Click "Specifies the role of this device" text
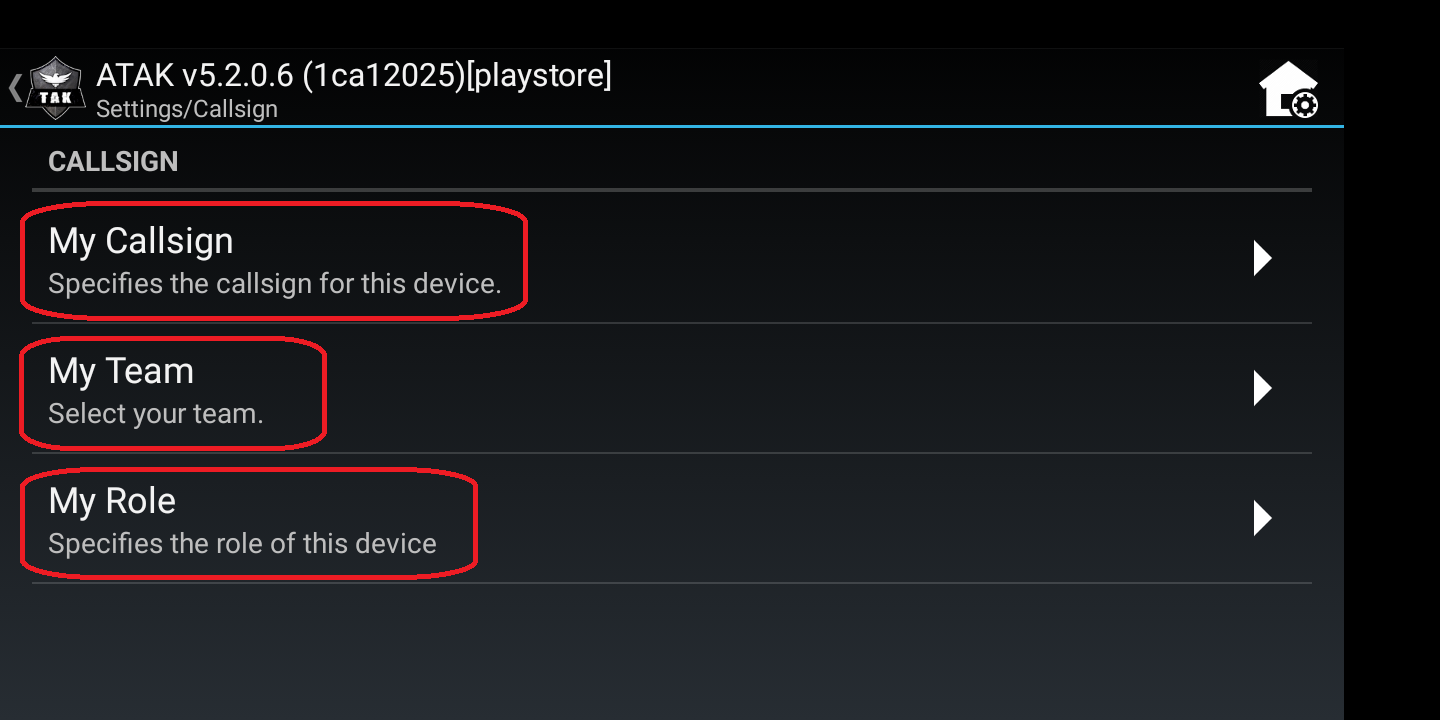Screen dimensions: 1440x720 coord(242,544)
